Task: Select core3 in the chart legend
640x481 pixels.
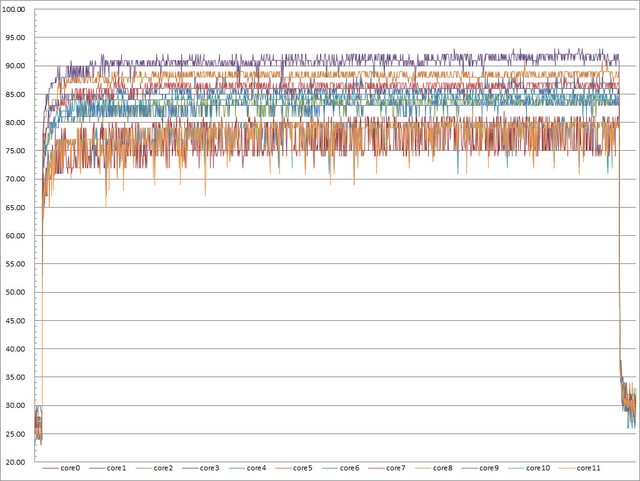Action: (x=210, y=468)
